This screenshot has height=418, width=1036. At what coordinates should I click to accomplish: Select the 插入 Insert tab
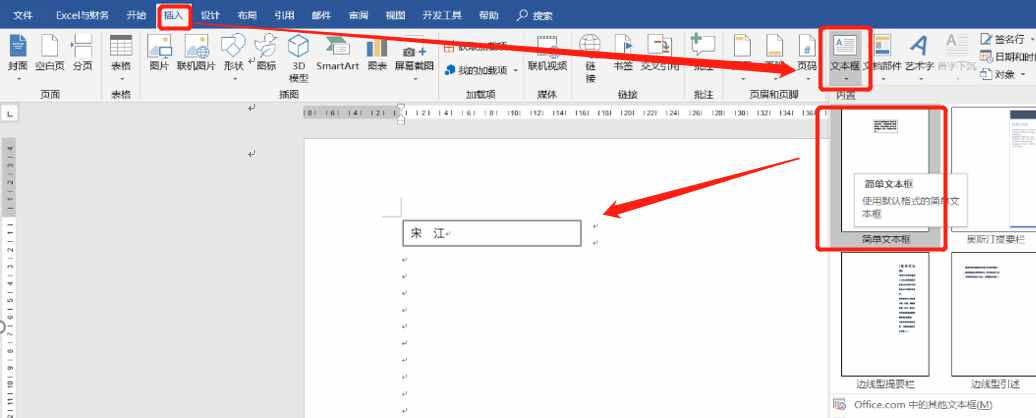[x=174, y=15]
